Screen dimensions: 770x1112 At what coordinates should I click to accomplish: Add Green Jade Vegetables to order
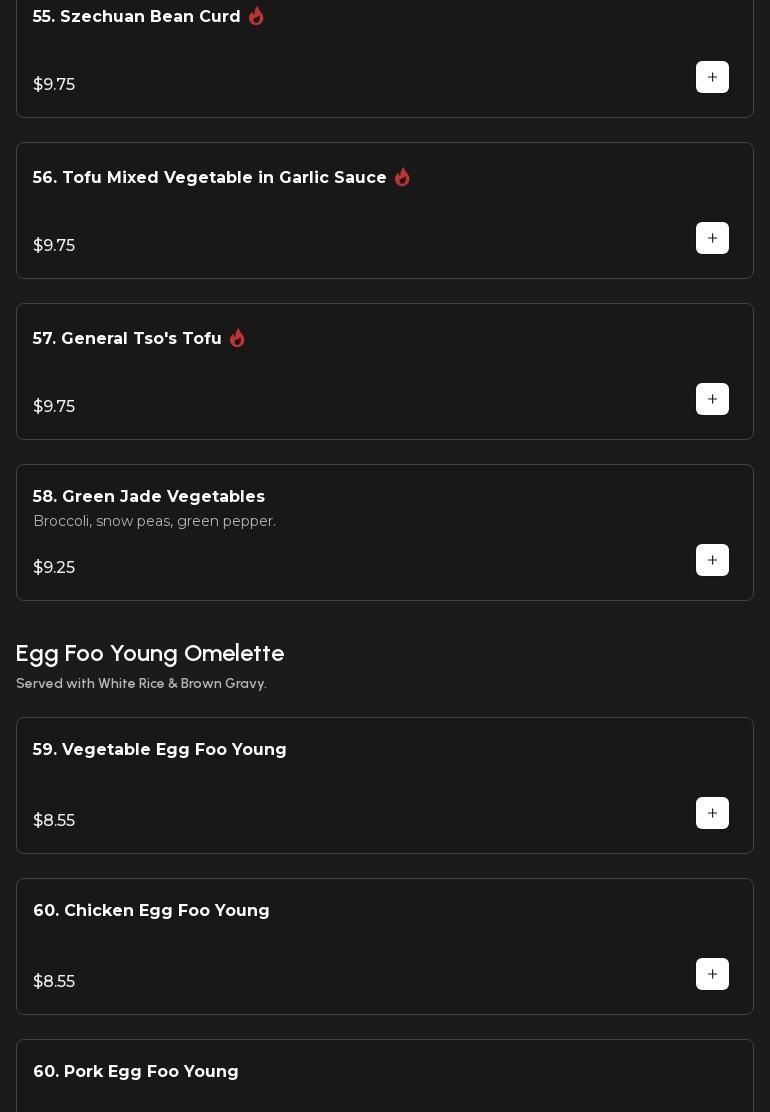(x=712, y=560)
